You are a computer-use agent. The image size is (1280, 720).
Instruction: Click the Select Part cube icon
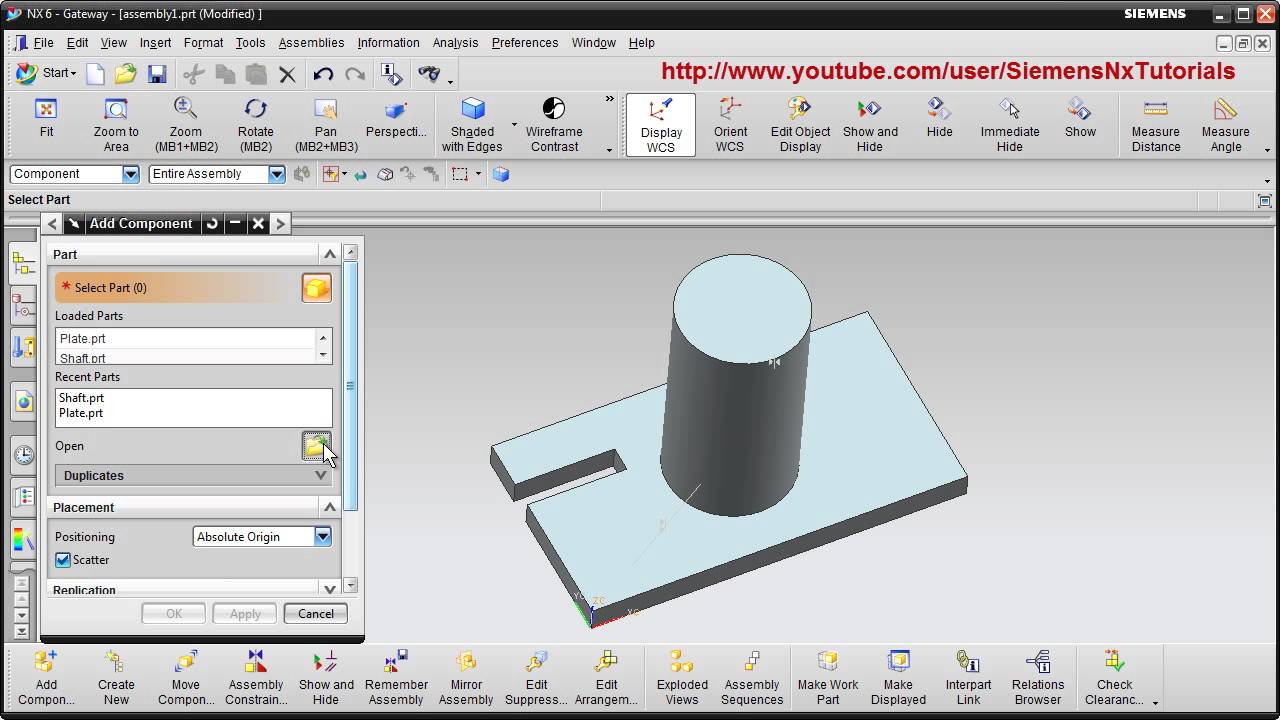317,288
